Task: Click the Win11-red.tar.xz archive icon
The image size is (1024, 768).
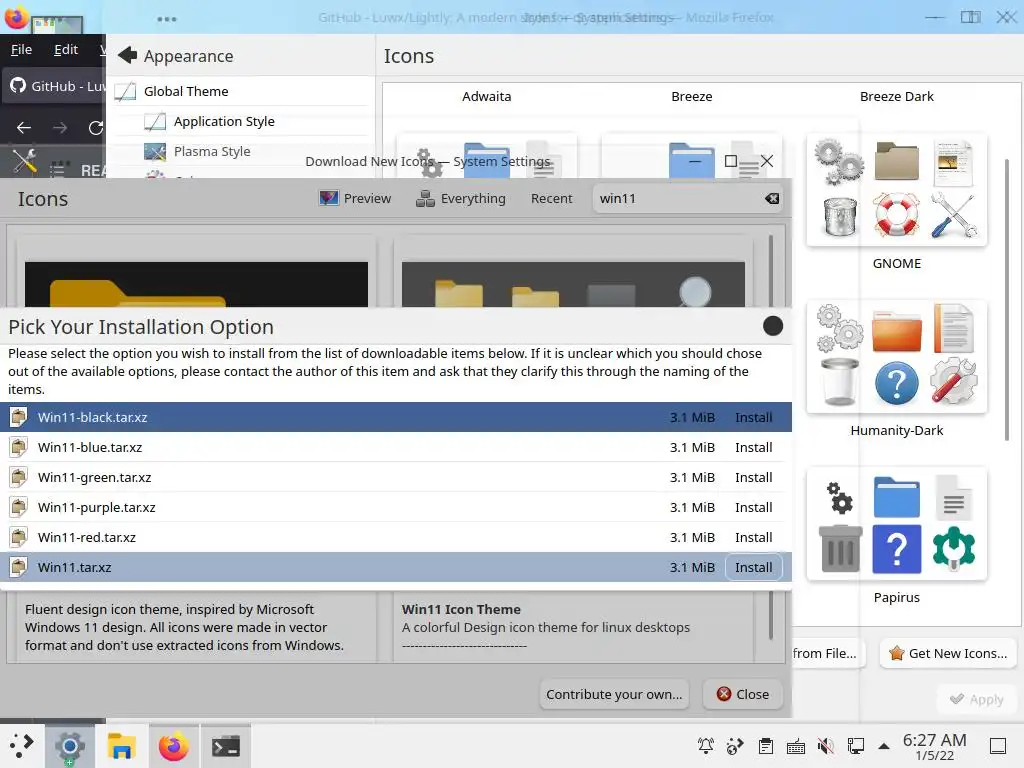Action: point(19,537)
